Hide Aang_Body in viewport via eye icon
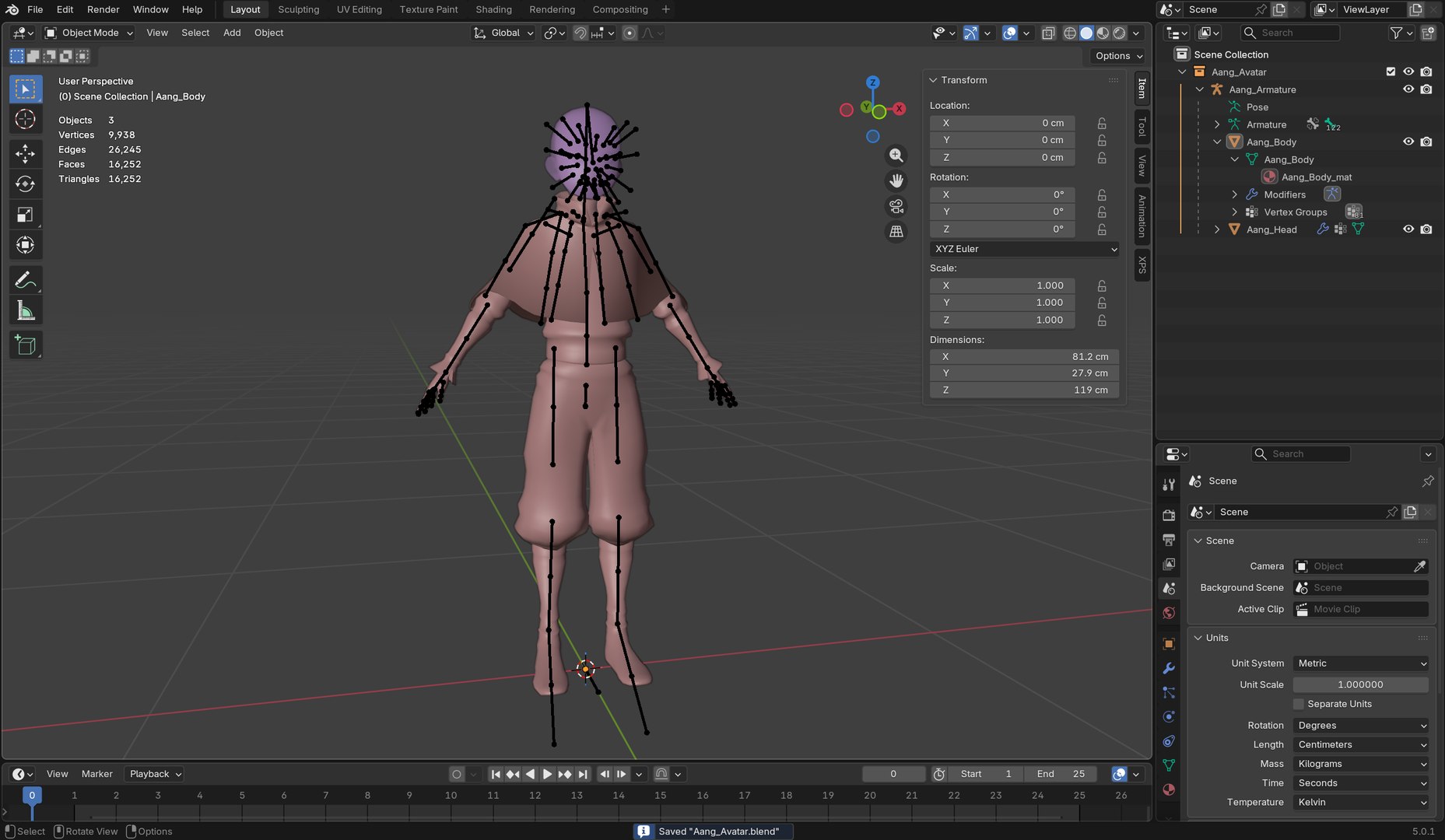Screen dimensions: 1445x840 point(1408,142)
